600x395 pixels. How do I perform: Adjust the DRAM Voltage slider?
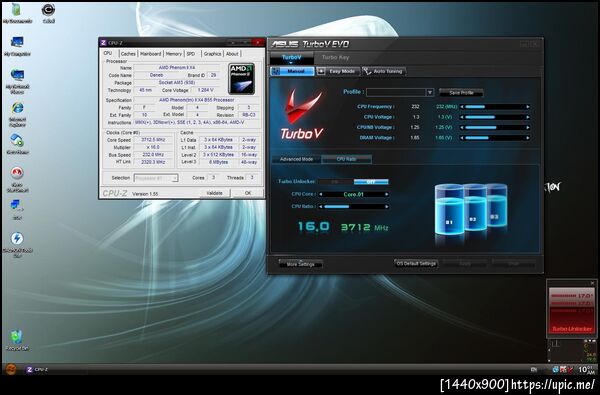point(495,138)
